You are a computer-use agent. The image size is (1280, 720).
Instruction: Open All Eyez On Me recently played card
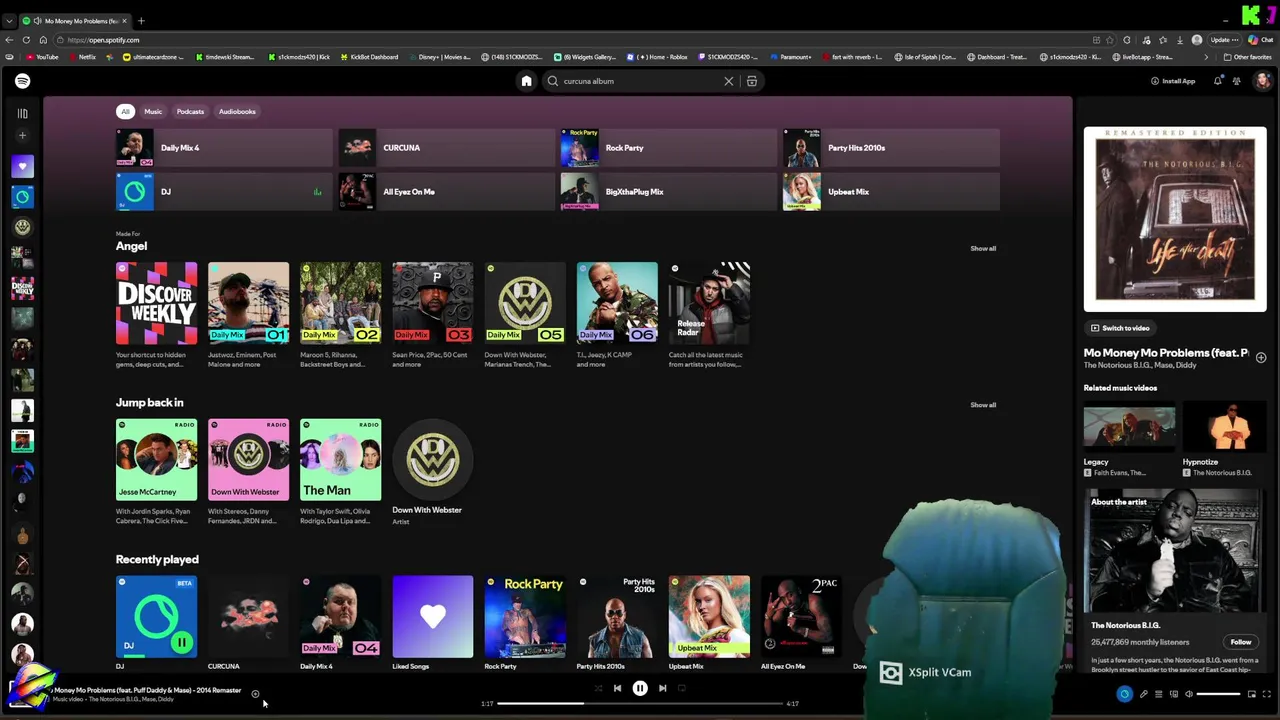pos(801,616)
